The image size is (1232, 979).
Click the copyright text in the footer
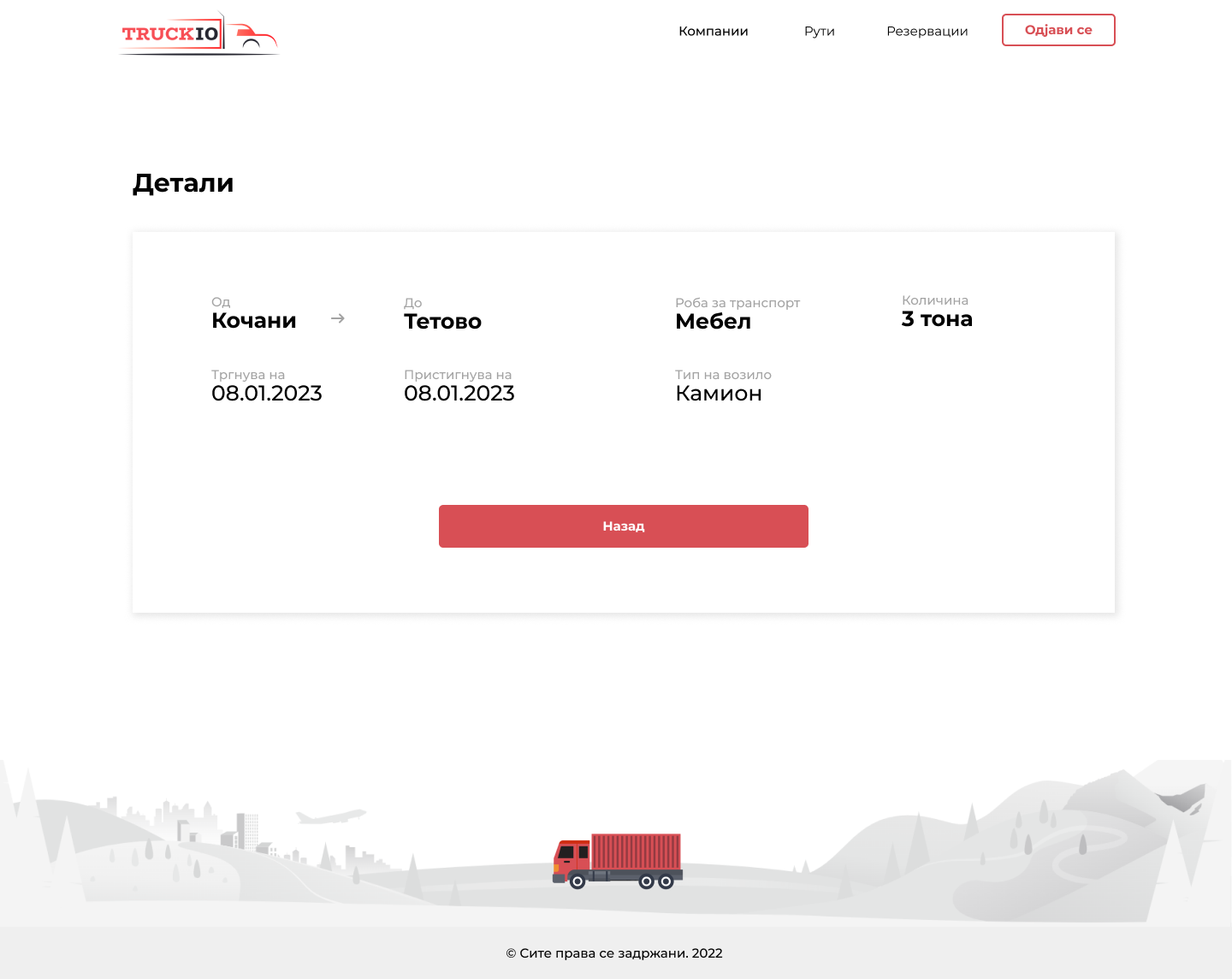coord(614,953)
